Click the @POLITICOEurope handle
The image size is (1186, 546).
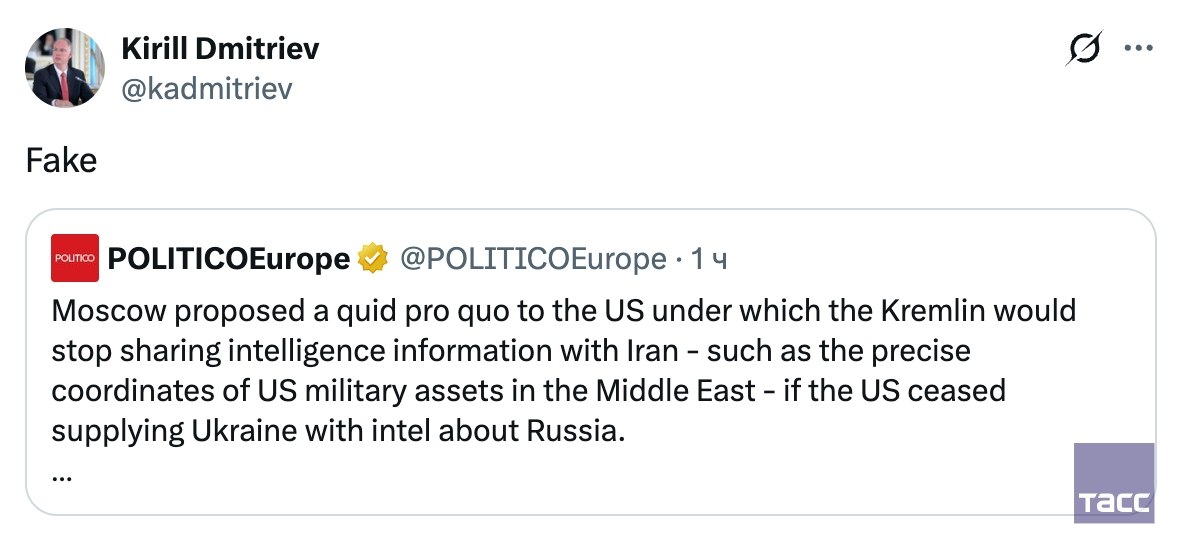pos(533,259)
